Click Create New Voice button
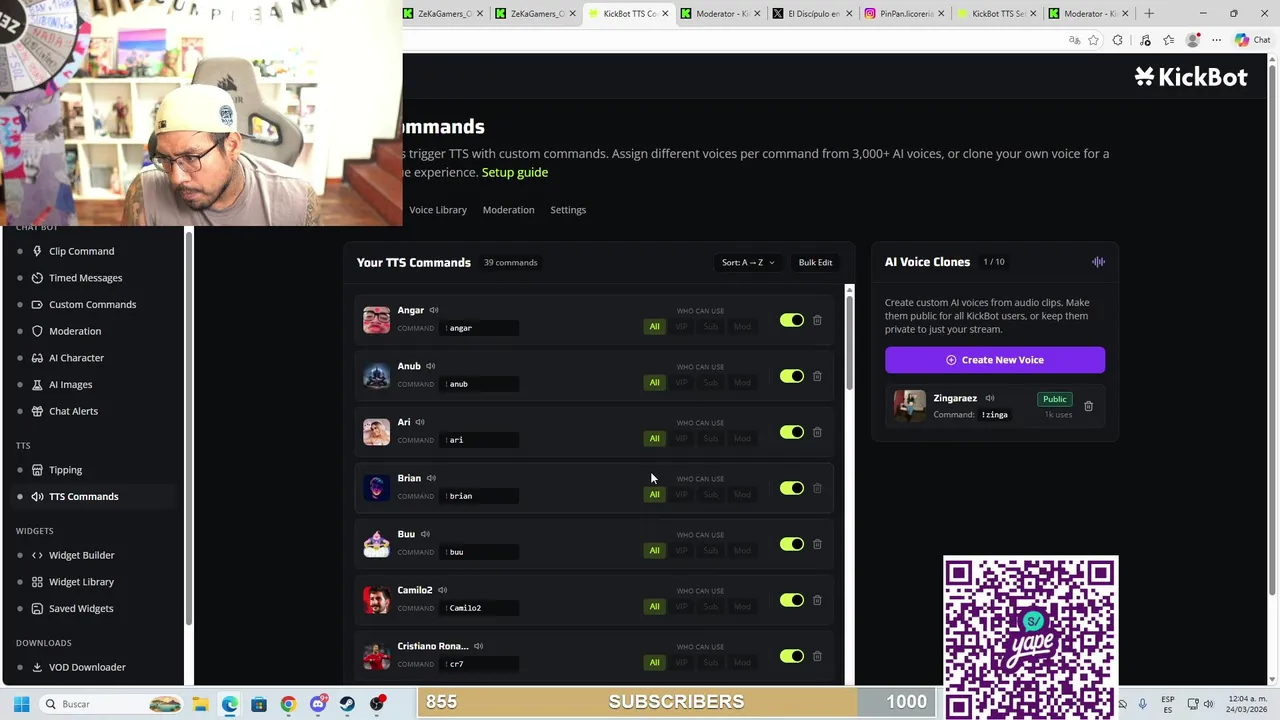Image resolution: width=1280 pixels, height=720 pixels. click(995, 360)
